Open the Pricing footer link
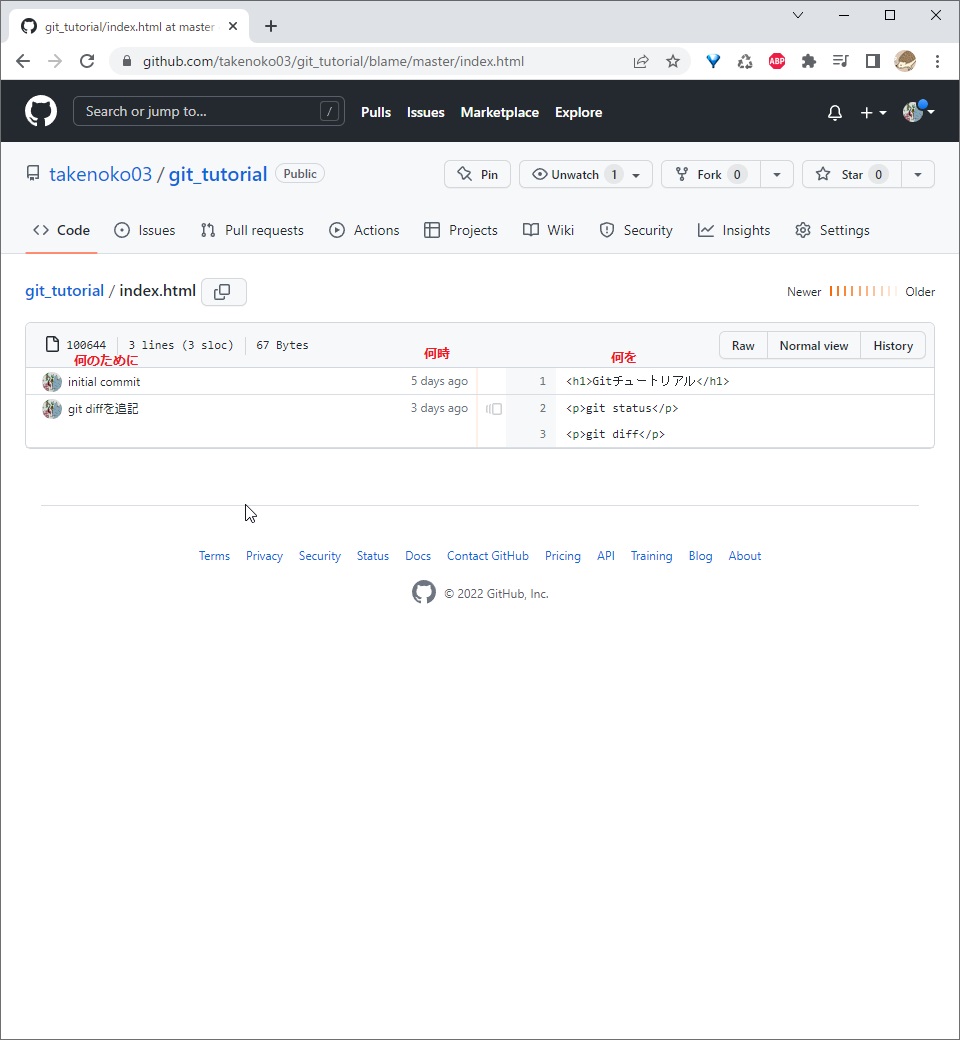Screen dimensions: 960x1040 pos(563,556)
